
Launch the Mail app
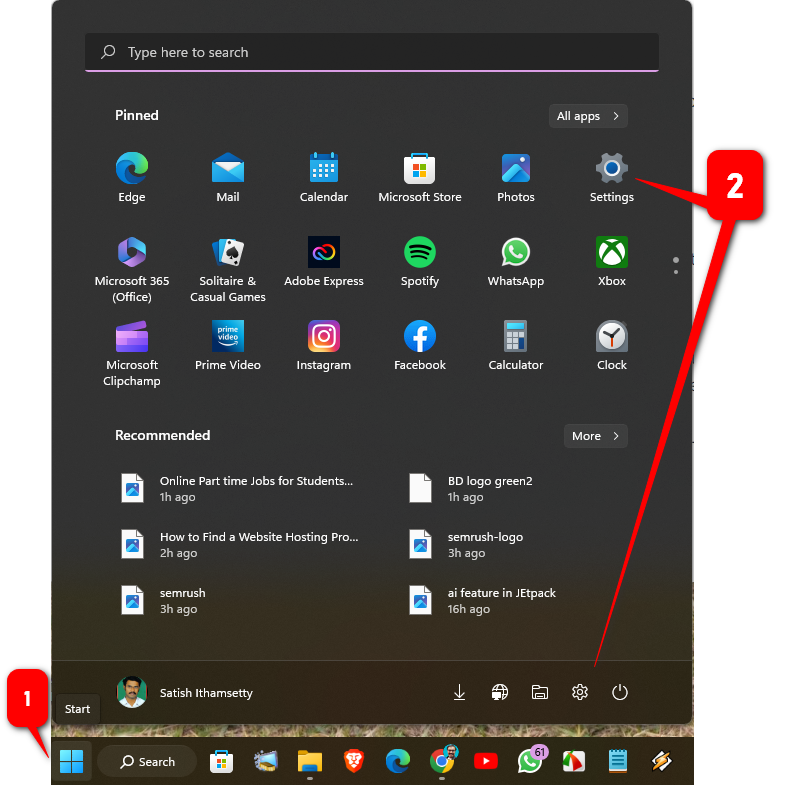(x=228, y=178)
